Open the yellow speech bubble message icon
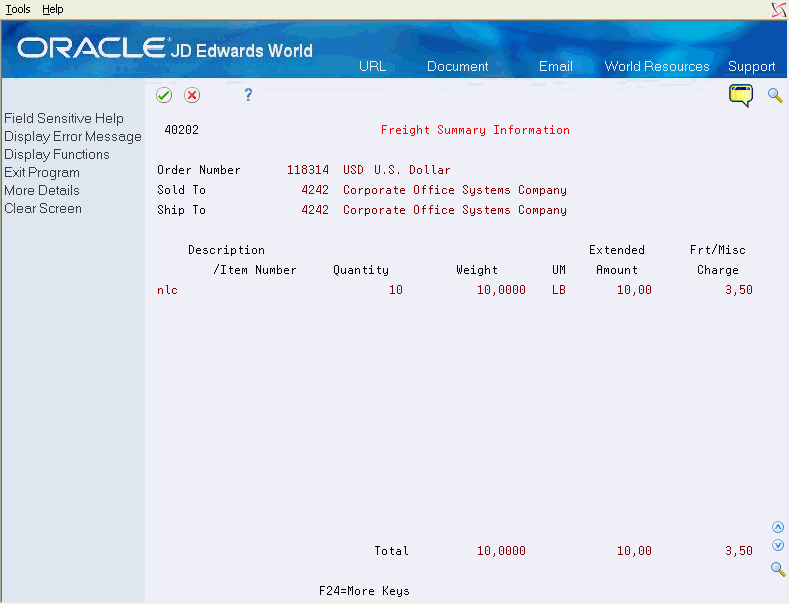Viewport: 789px width, 604px height. 741,95
